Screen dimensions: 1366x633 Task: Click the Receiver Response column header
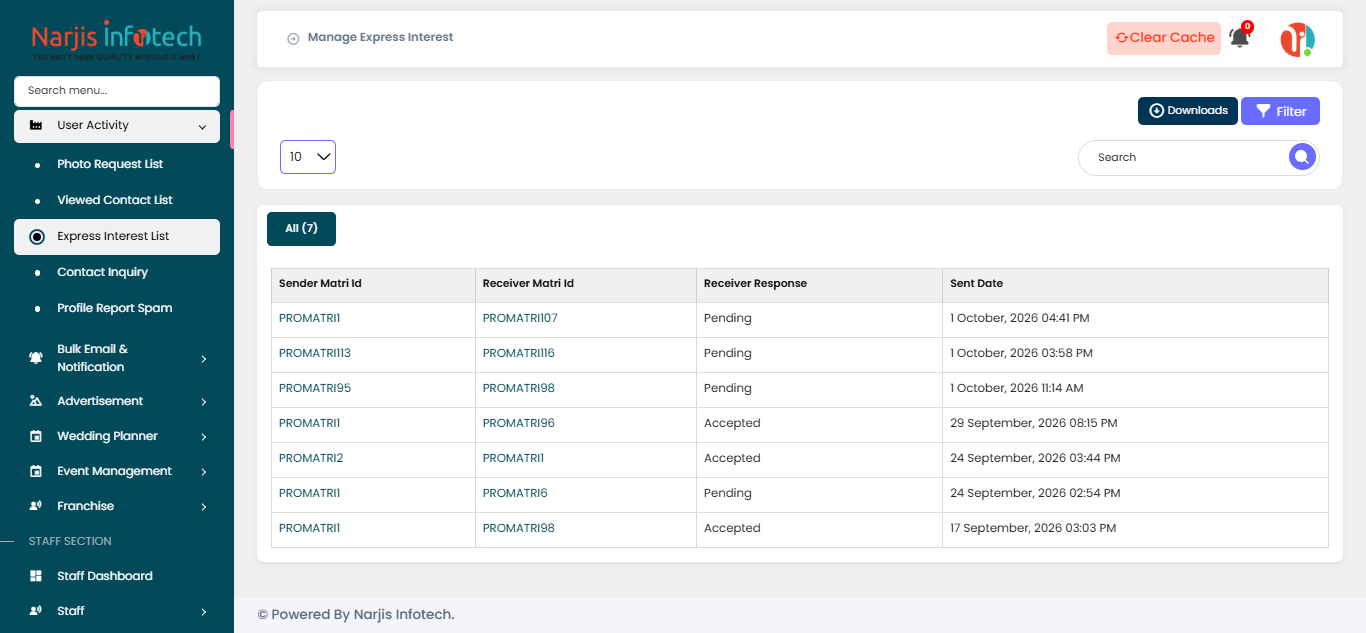[x=819, y=285]
